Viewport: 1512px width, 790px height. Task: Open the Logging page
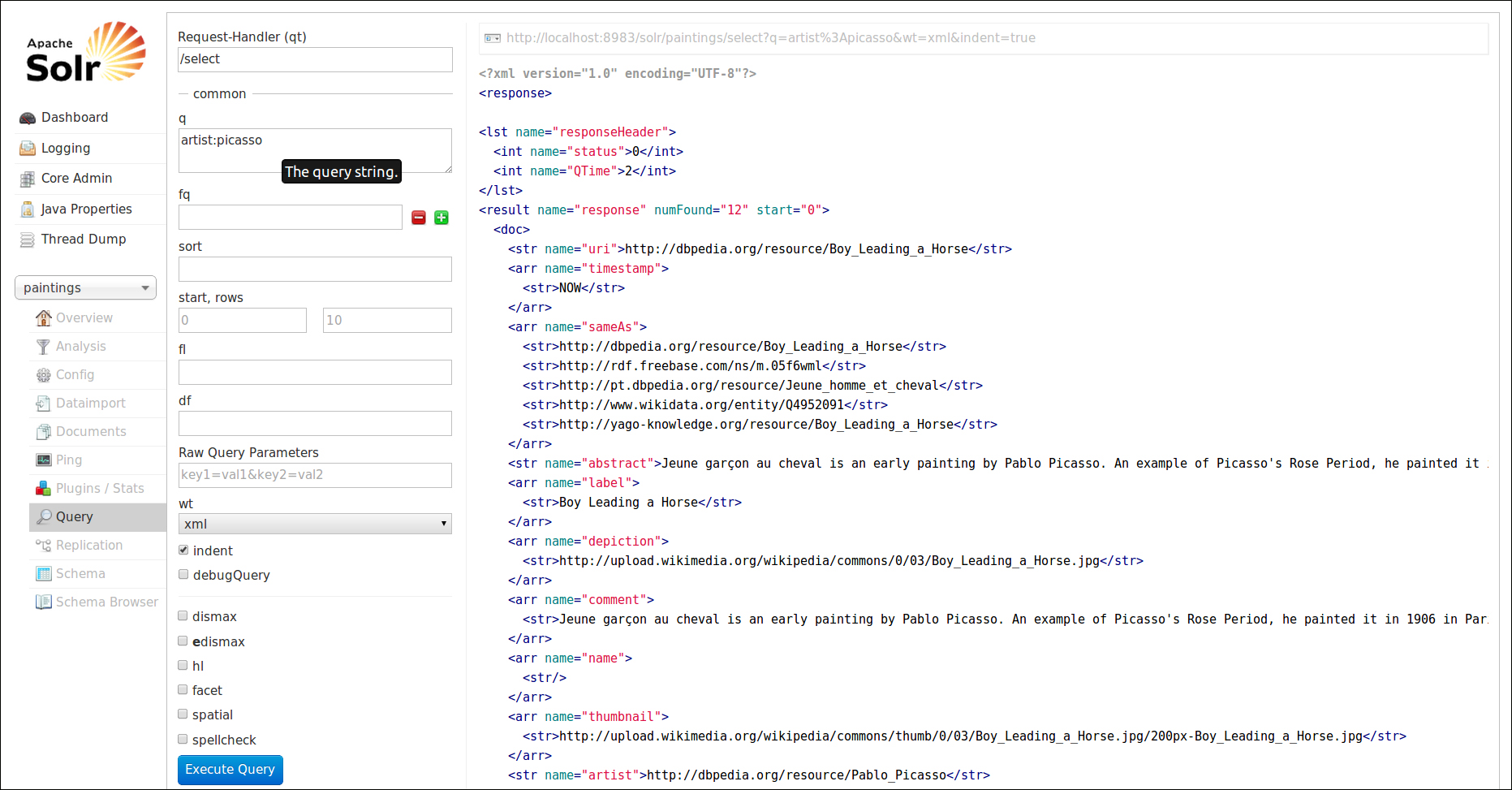pos(66,149)
